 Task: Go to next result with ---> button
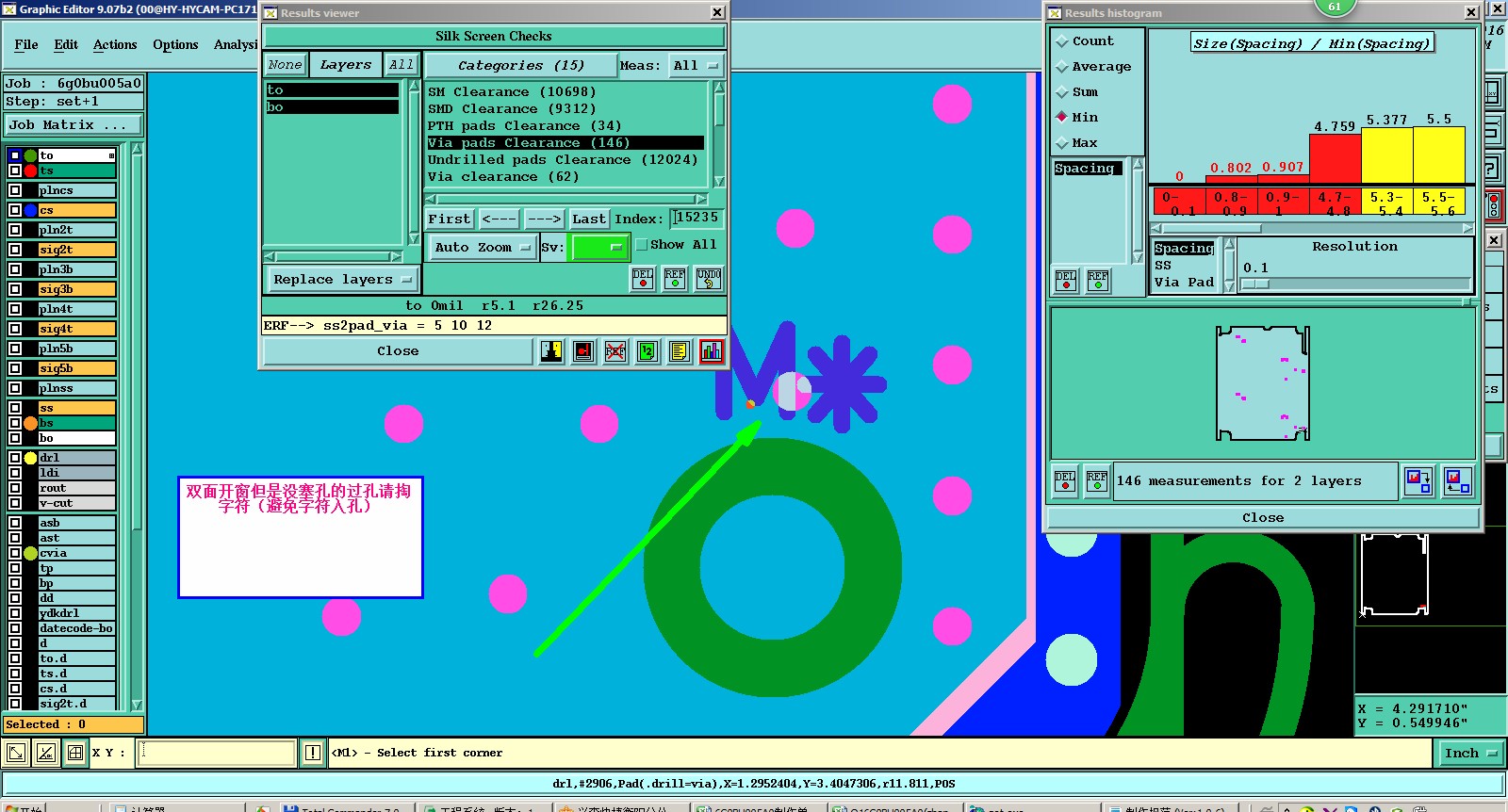[545, 219]
